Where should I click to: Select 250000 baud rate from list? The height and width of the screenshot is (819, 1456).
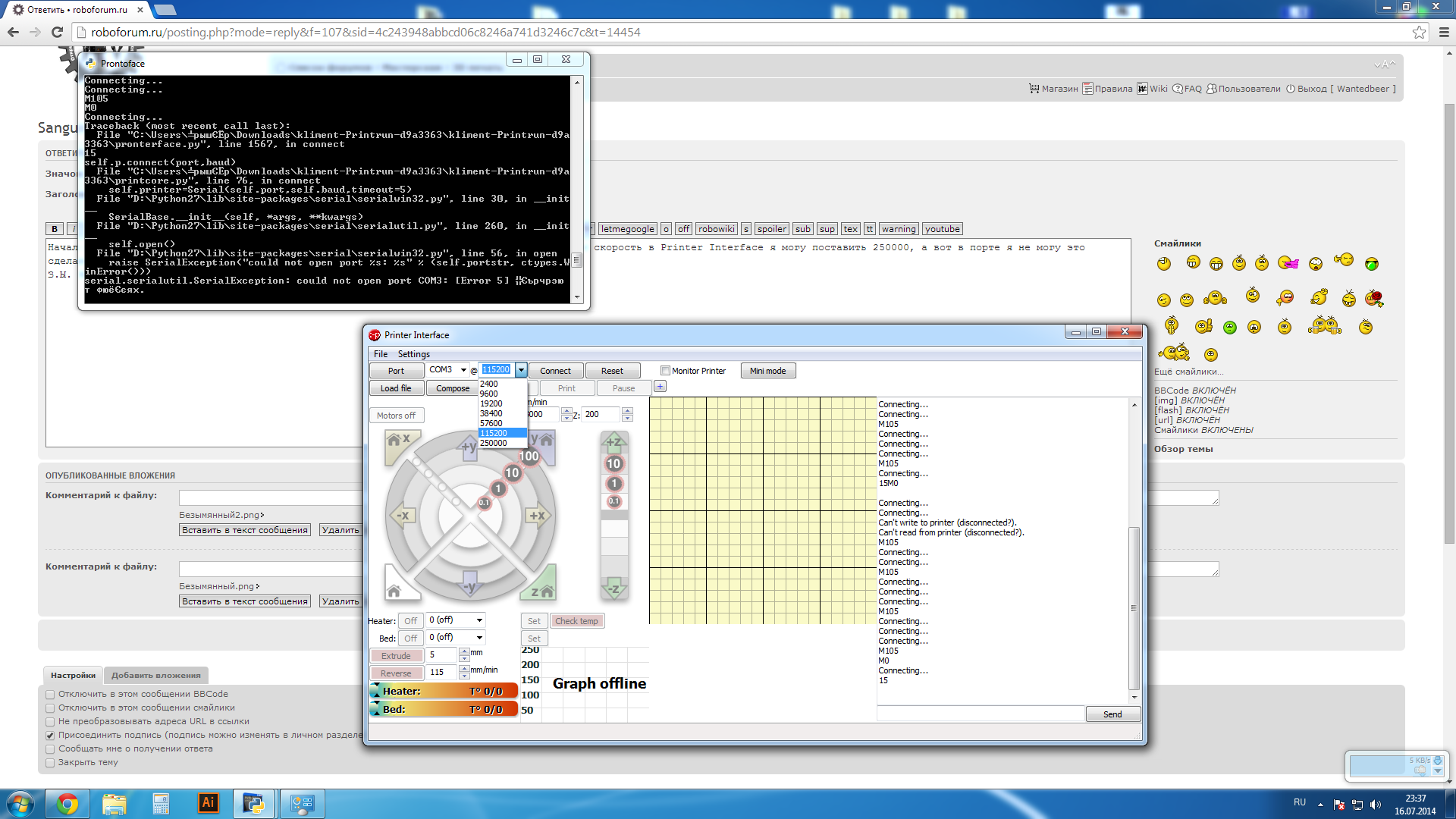494,443
